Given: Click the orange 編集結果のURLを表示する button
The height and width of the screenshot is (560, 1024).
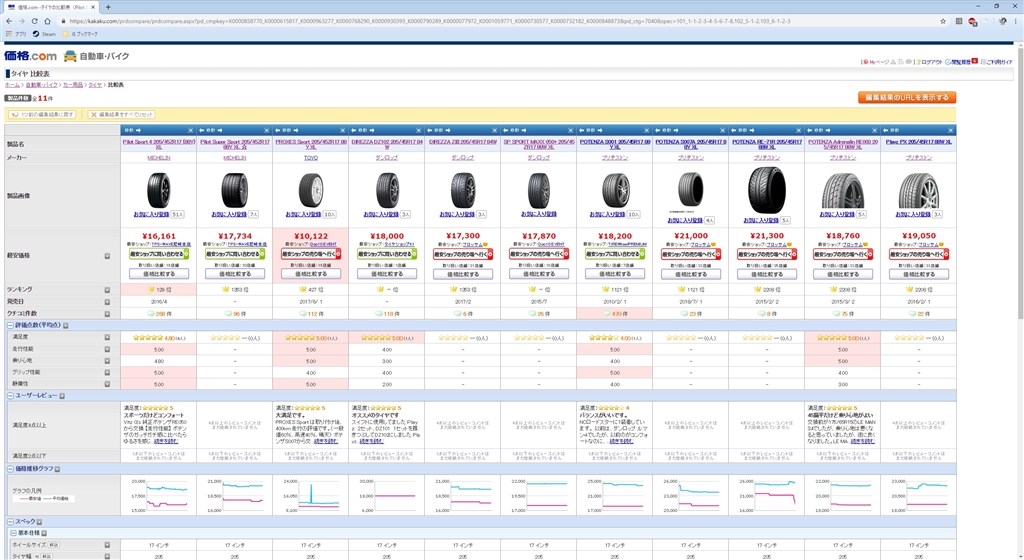Looking at the screenshot, I should (x=906, y=97).
